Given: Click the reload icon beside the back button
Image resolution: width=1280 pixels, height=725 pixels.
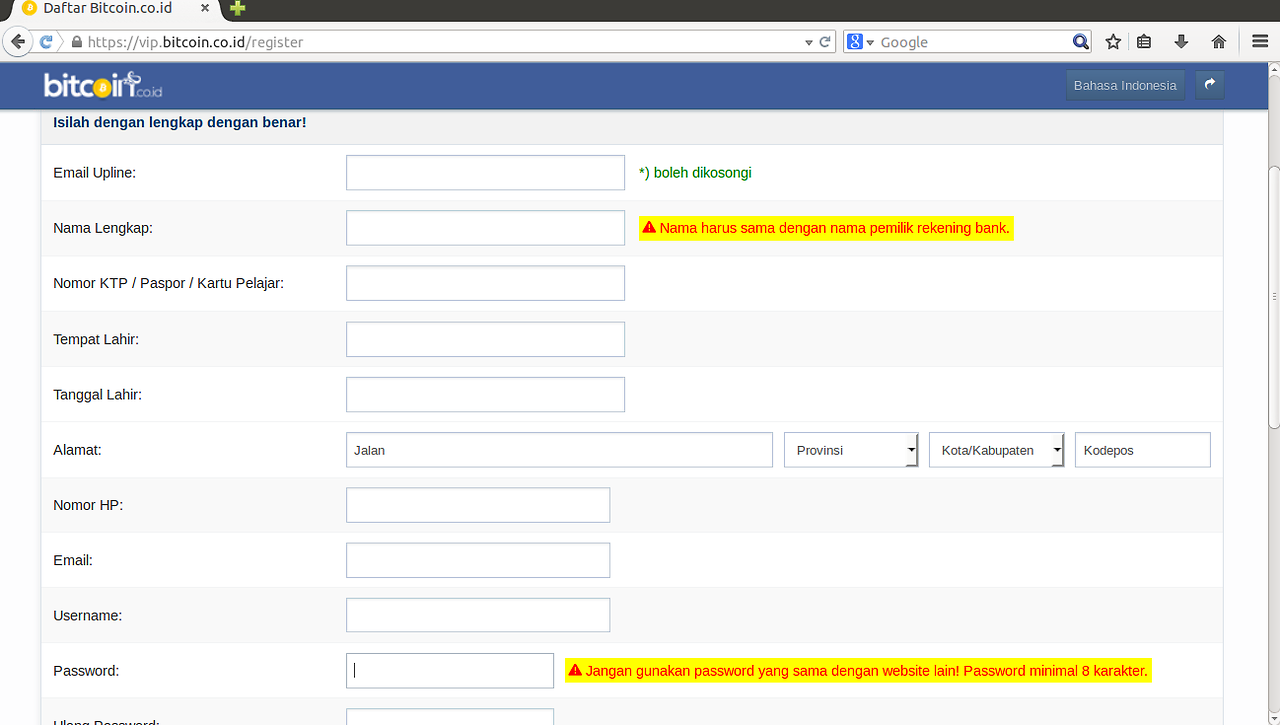Looking at the screenshot, I should pyautogui.click(x=46, y=42).
